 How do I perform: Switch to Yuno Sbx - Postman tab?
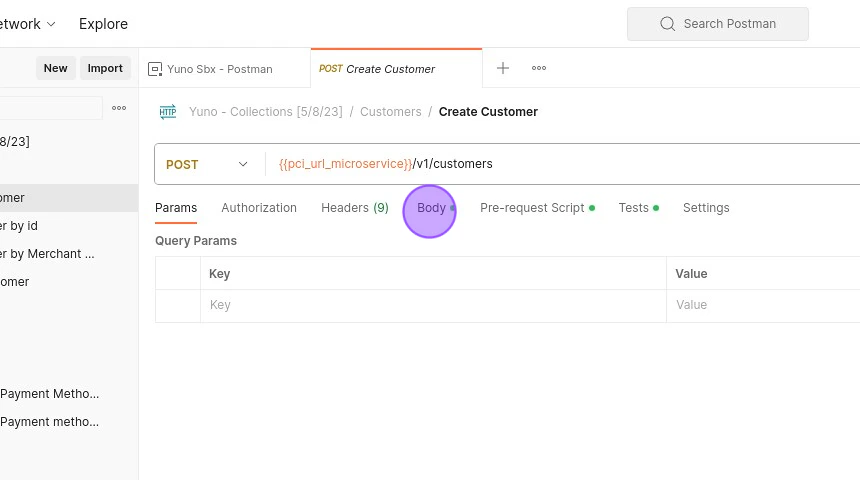tap(224, 69)
